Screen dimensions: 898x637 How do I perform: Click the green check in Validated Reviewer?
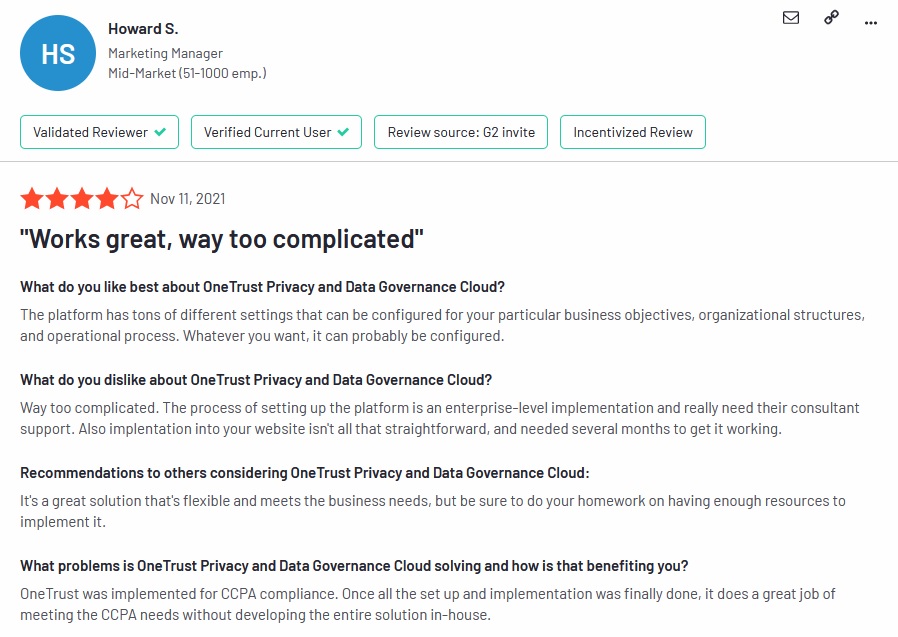coord(160,132)
